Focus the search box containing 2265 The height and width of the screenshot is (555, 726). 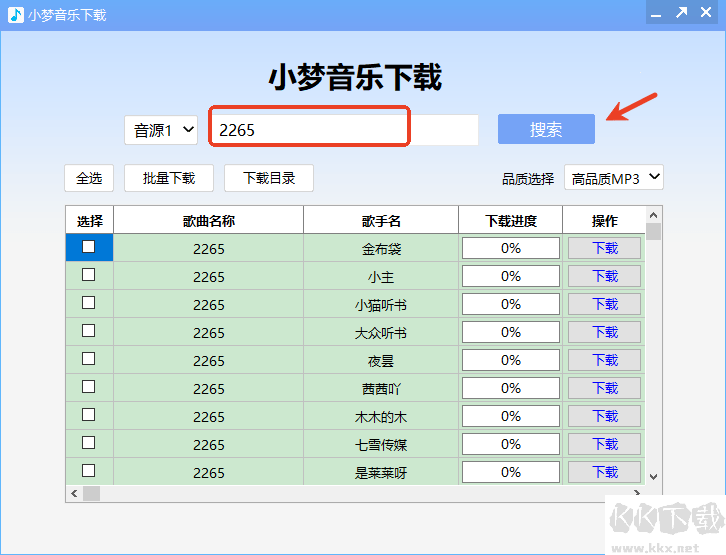[344, 130]
